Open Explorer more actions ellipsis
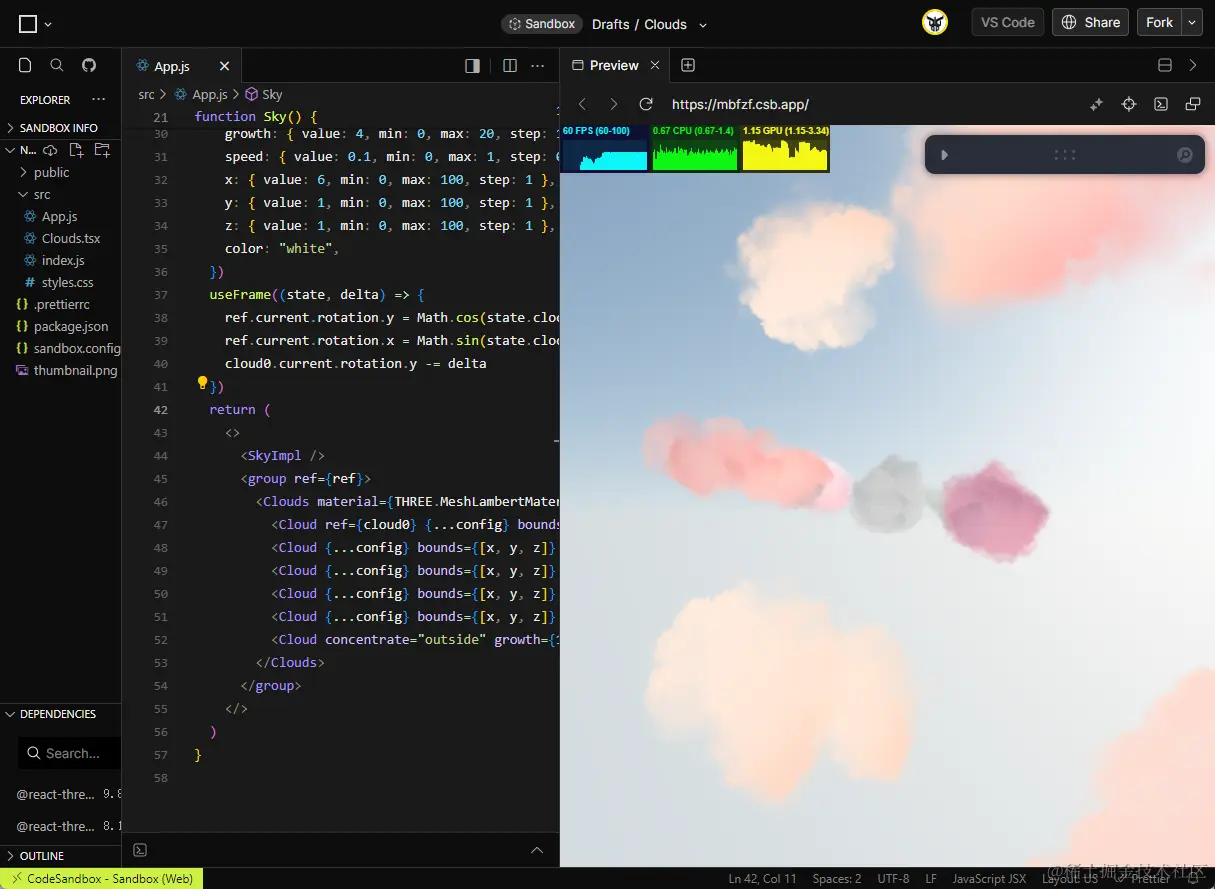This screenshot has height=889, width=1215. pyautogui.click(x=98, y=100)
